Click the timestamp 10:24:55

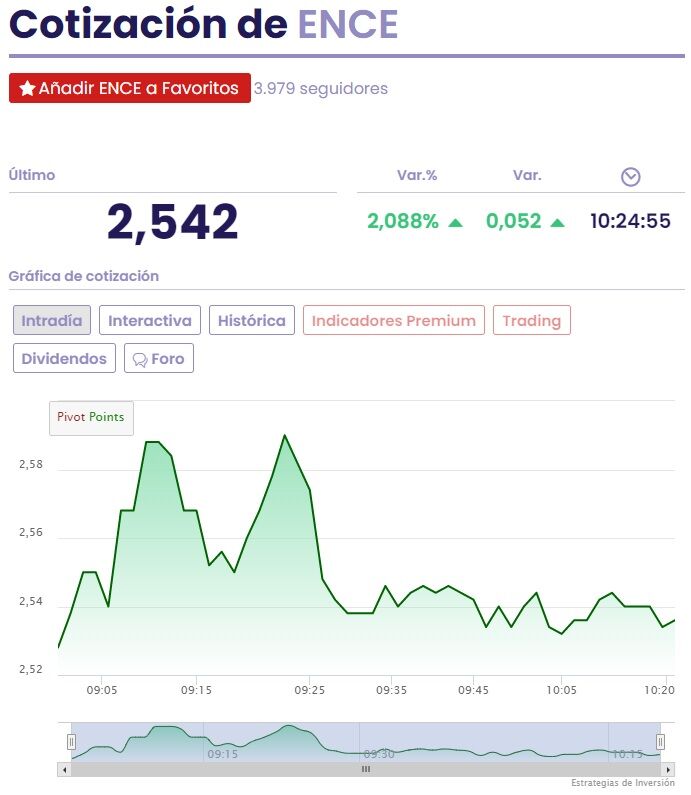coord(631,221)
